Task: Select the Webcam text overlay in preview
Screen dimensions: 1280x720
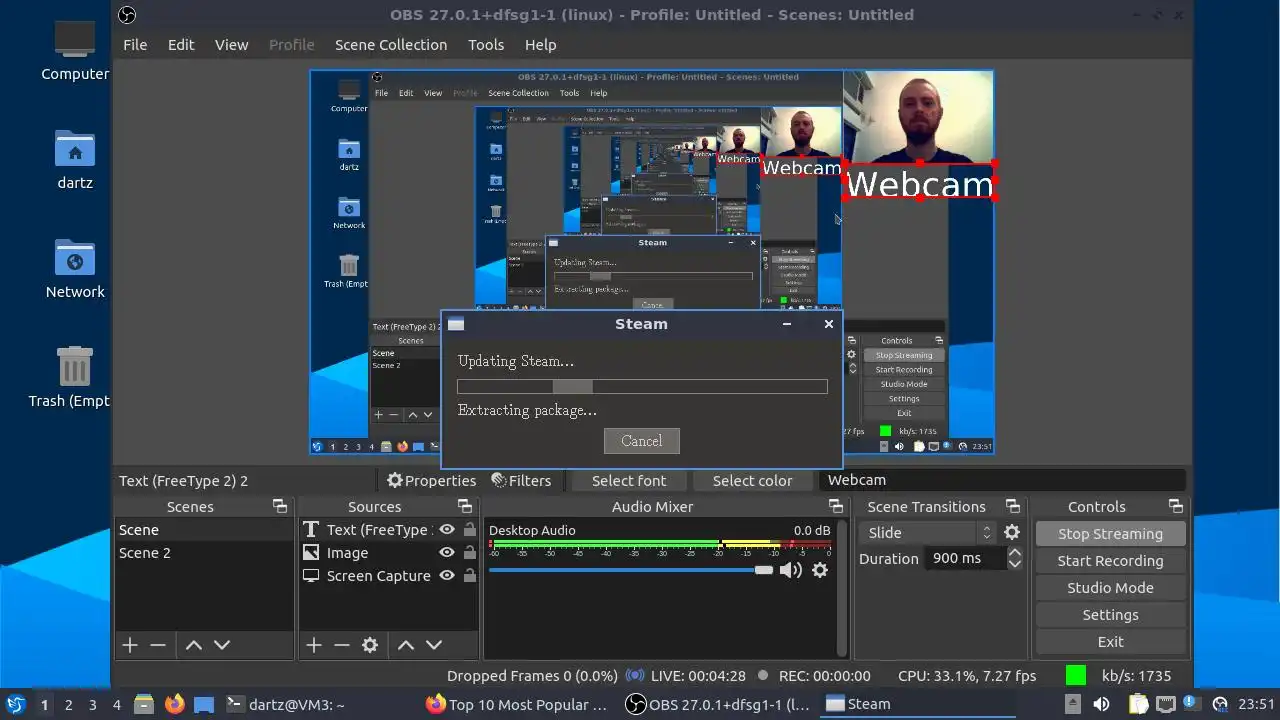Action: [920, 184]
